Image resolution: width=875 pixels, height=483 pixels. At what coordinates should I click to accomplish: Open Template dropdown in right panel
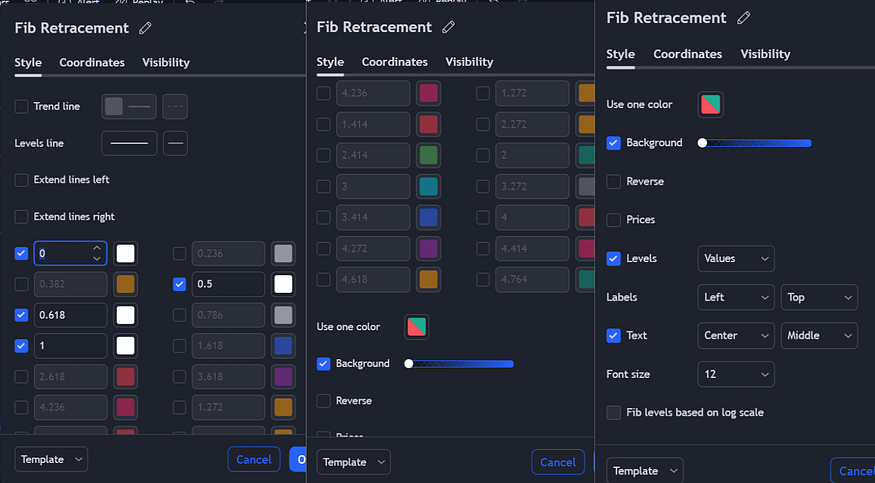point(645,471)
